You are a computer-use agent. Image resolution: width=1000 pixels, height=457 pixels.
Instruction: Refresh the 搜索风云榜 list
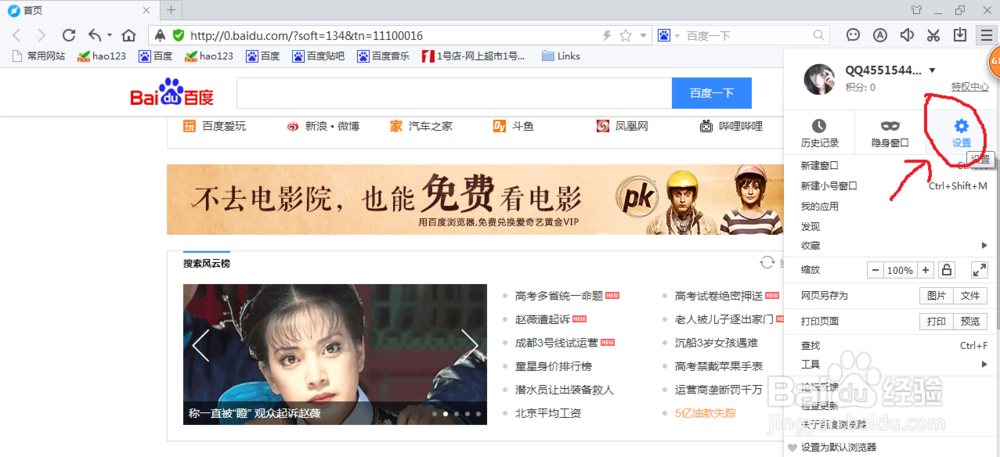[x=767, y=263]
